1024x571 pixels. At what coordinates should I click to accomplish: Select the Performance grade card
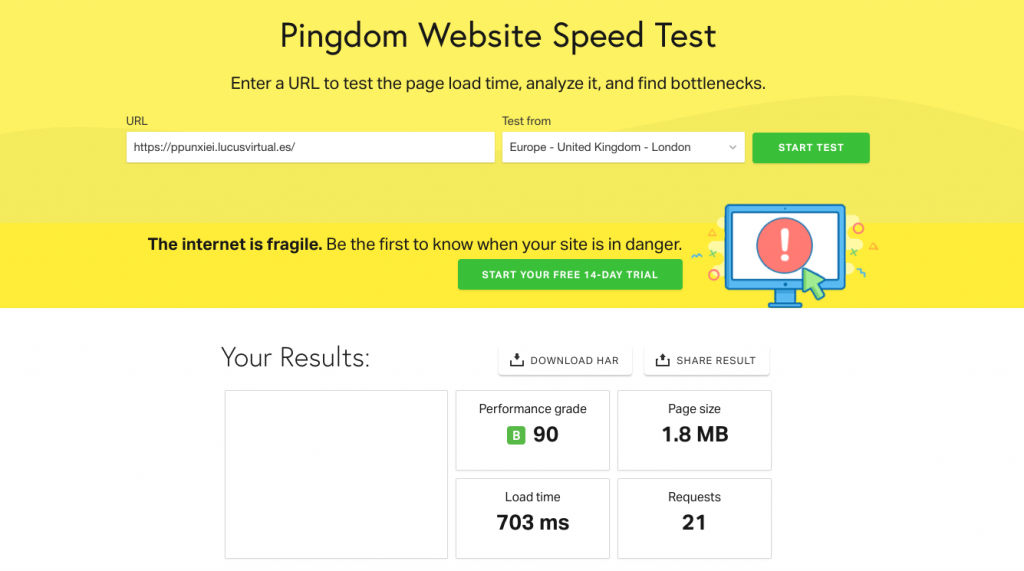pyautogui.click(x=533, y=430)
